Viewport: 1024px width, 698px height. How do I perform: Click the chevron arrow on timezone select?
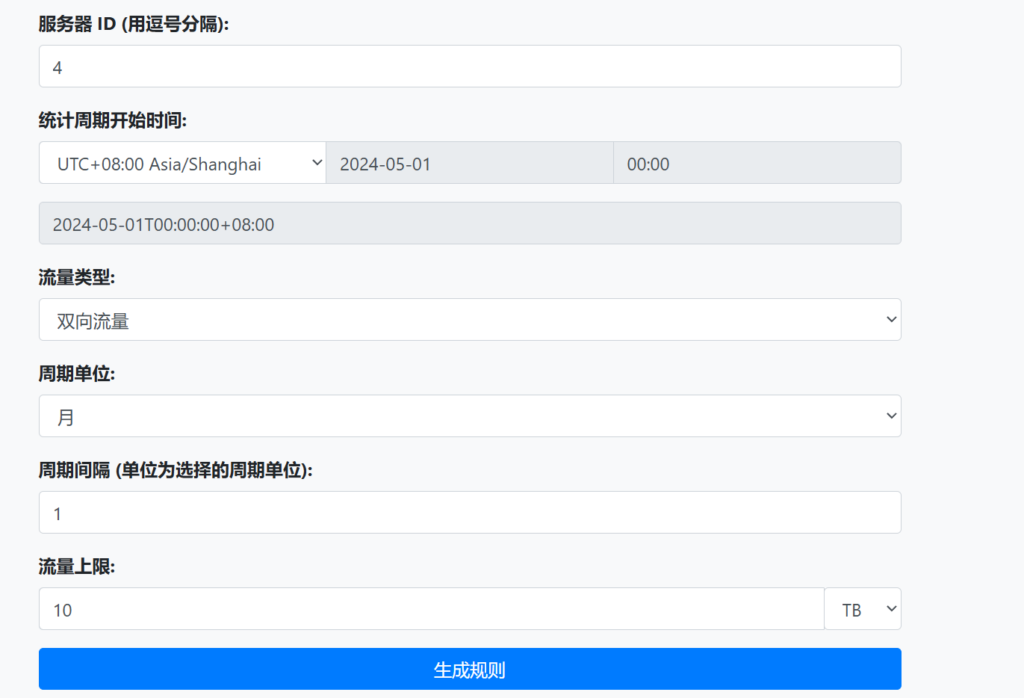coord(317,163)
